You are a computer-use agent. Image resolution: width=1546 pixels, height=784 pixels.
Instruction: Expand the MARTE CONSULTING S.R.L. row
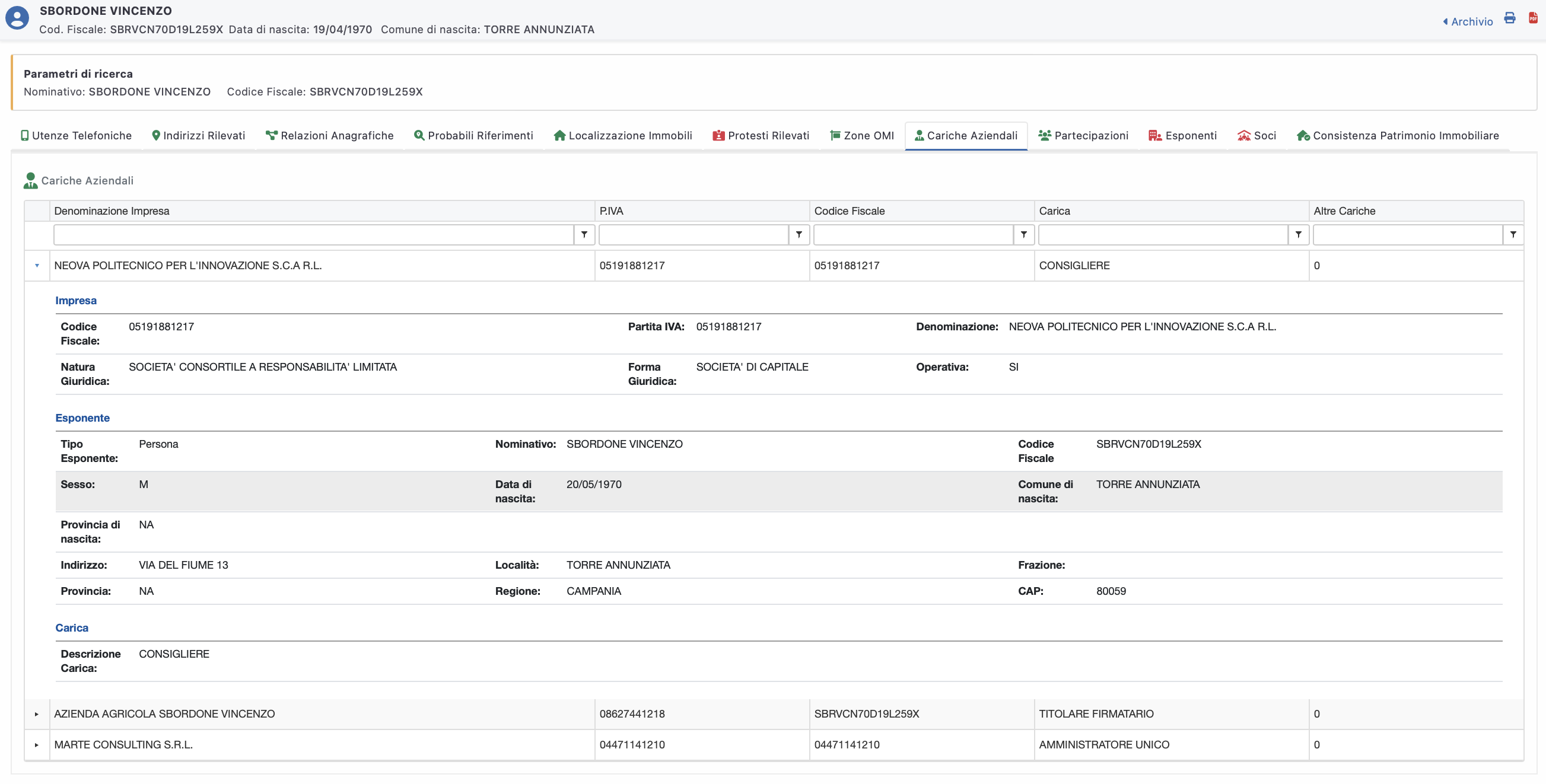(x=37, y=744)
